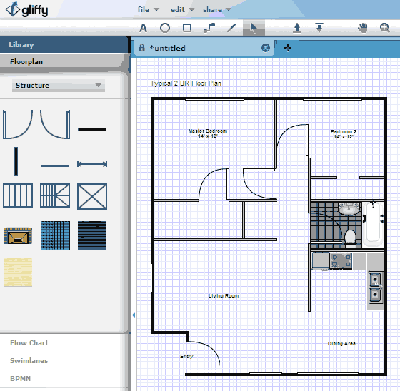Select the Master Bedroom door arc
Image resolution: width=400 pixels, height=391 pixels.
(213, 184)
